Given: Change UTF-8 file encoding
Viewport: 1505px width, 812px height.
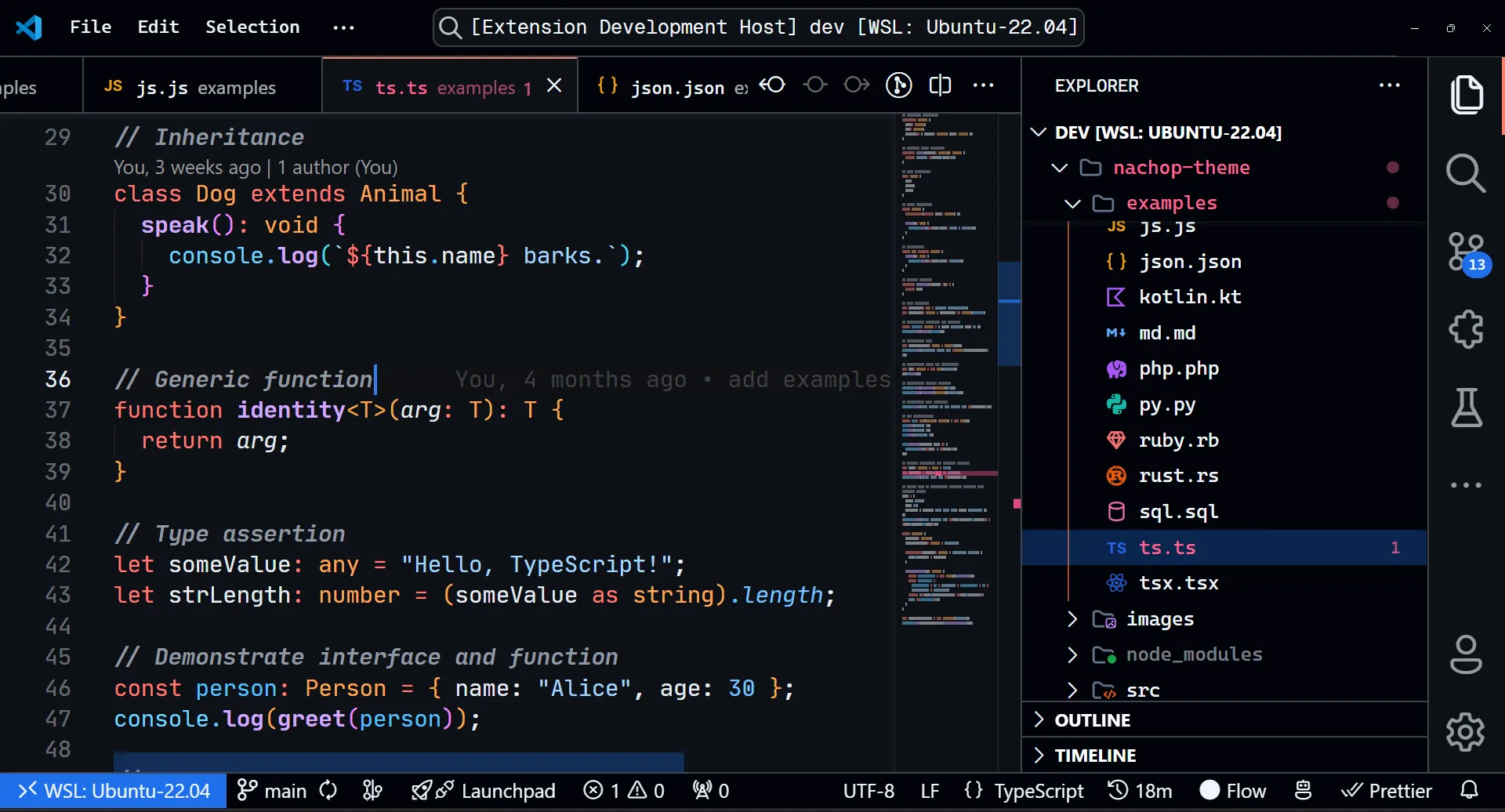Looking at the screenshot, I should (x=869, y=791).
